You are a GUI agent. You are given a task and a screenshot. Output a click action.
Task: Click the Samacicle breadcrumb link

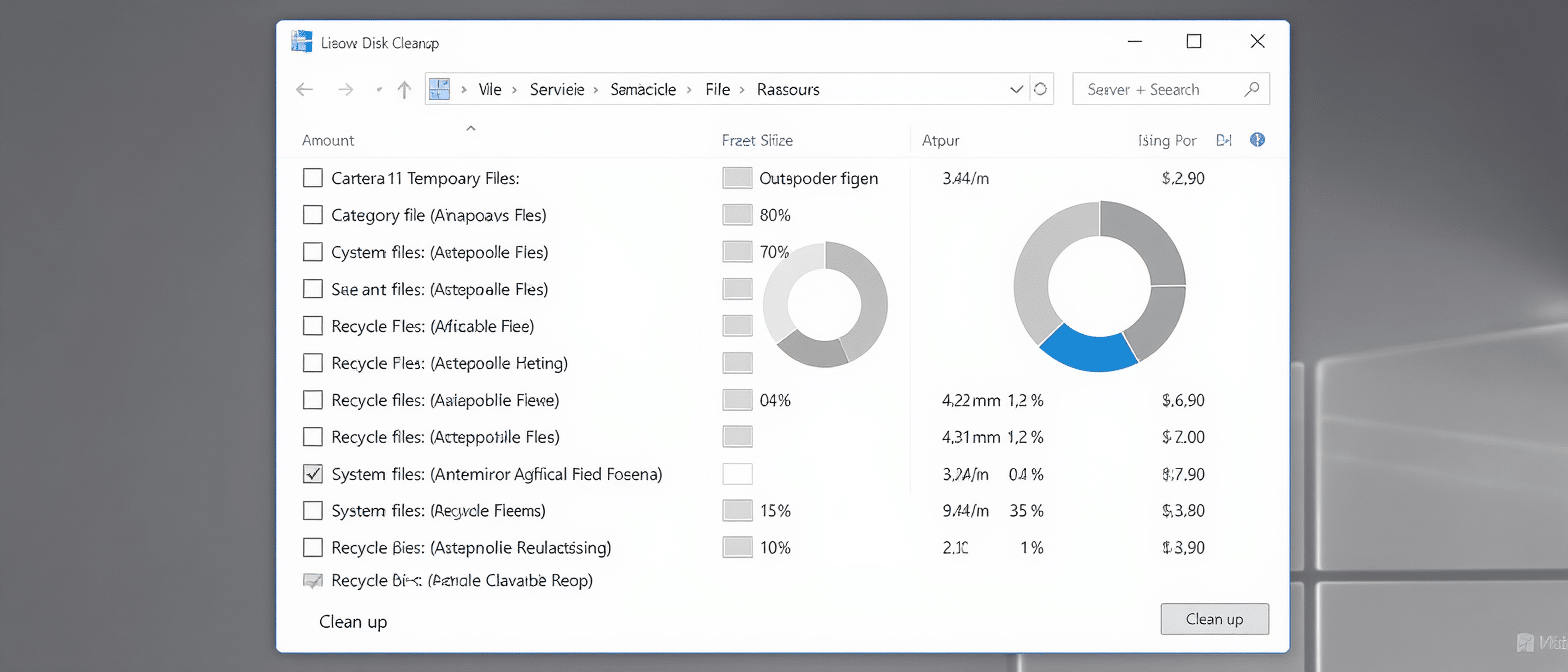(x=643, y=89)
